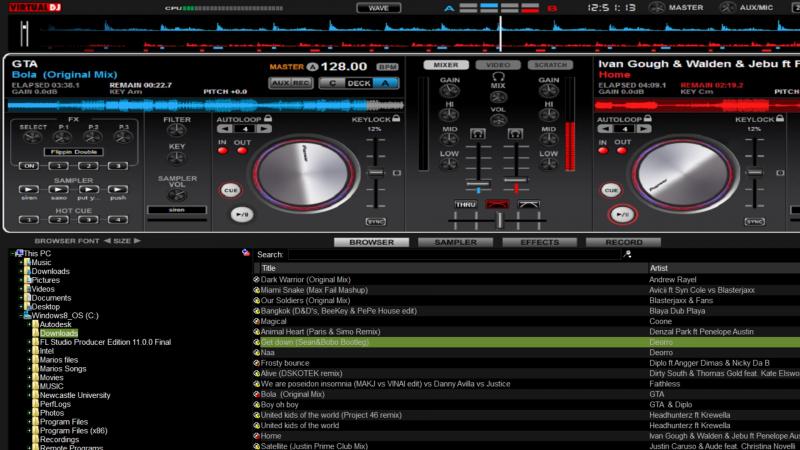Click the left deck play/pause button
The image size is (800, 450).
[242, 214]
